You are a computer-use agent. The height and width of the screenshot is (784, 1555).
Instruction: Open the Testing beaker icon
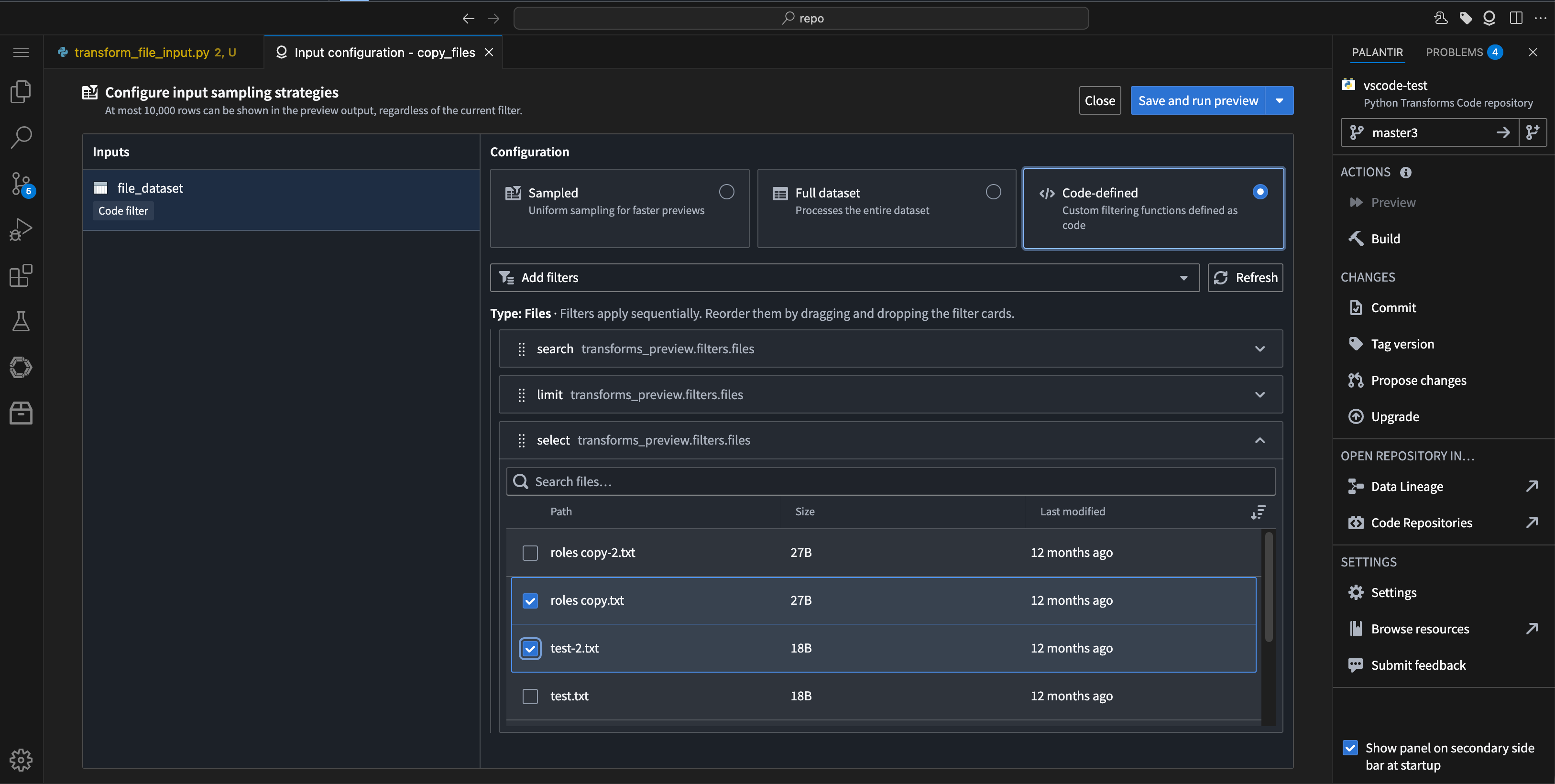(21, 321)
